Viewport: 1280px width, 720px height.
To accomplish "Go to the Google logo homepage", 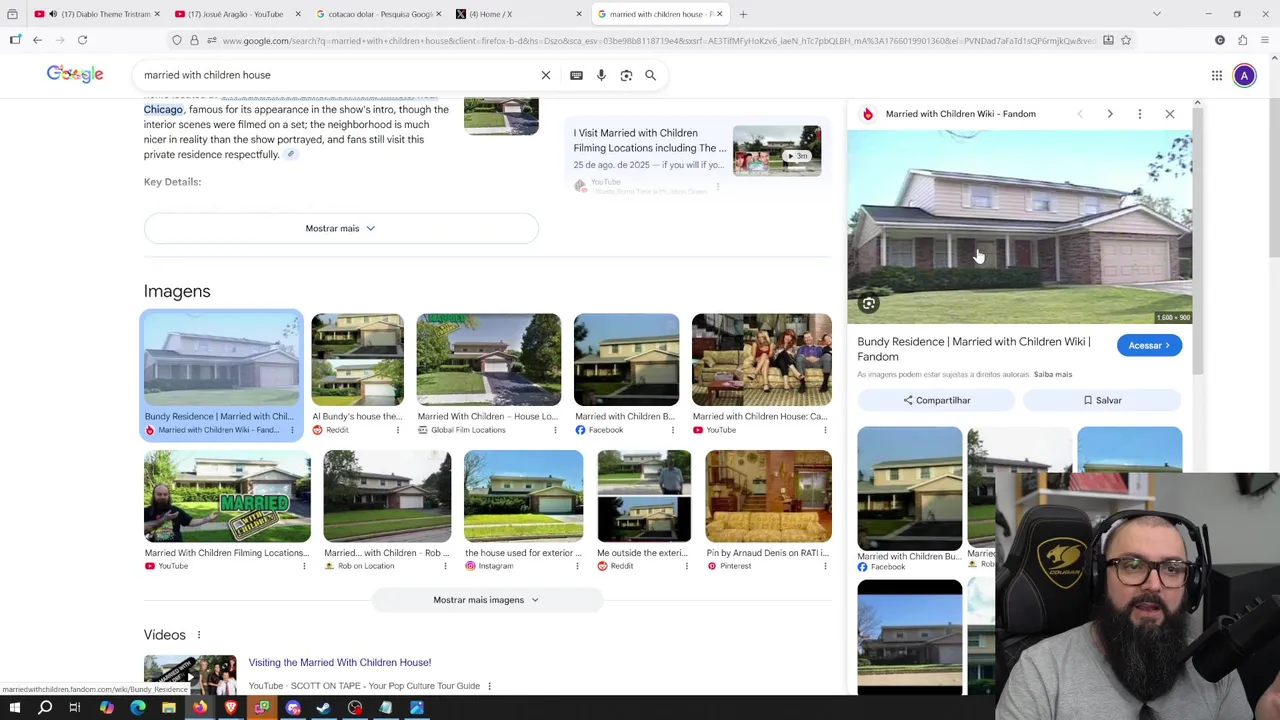I will tap(75, 74).
